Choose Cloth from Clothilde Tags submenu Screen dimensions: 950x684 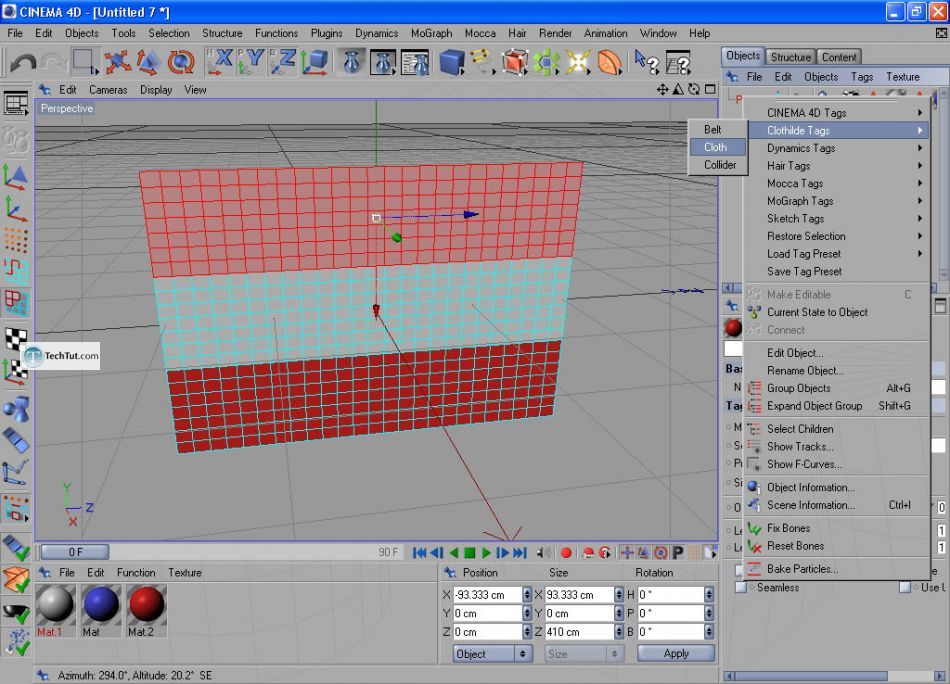718,147
